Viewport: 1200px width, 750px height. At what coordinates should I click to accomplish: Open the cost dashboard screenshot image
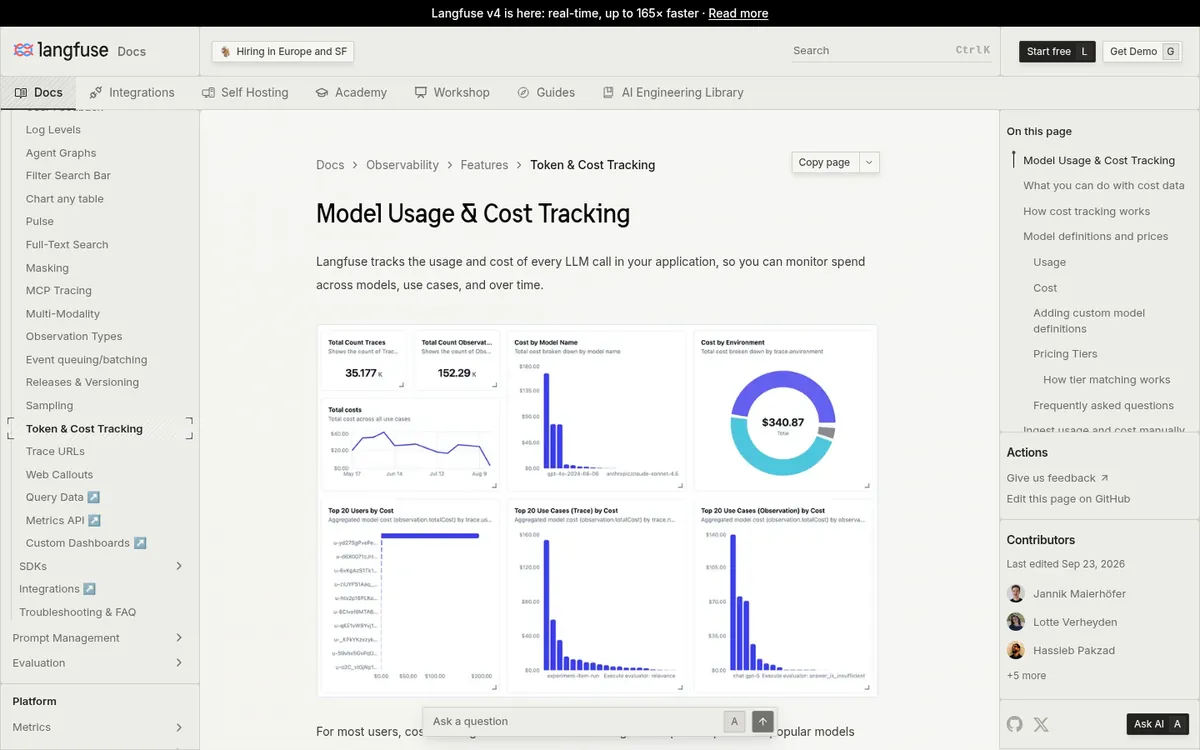click(597, 510)
